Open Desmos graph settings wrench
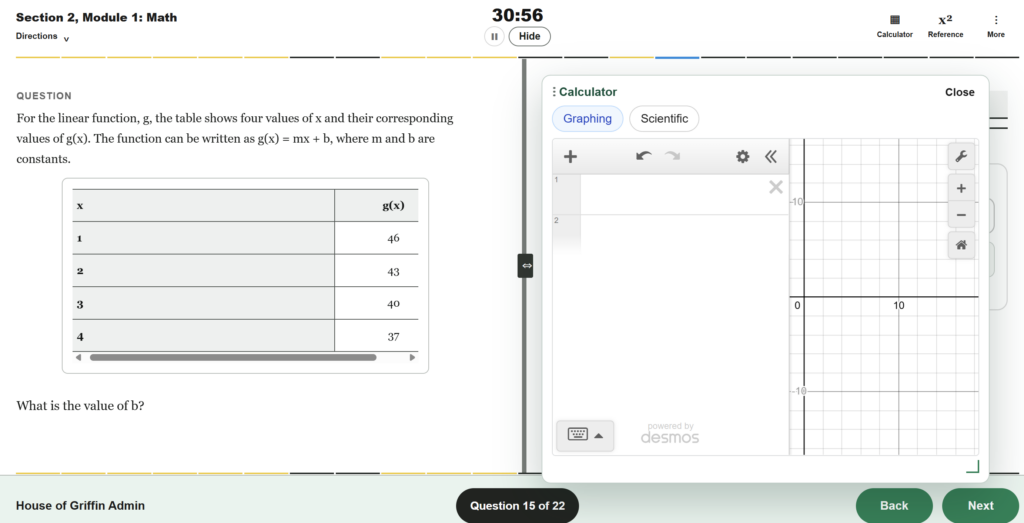This screenshot has width=1024, height=523. [961, 156]
